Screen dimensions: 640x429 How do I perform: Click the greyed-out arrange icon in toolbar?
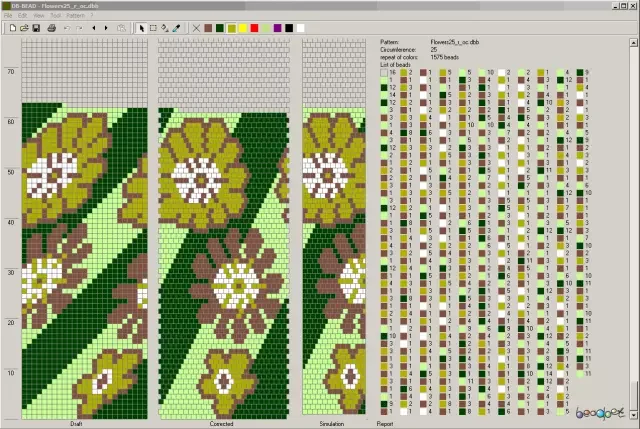coord(121,28)
